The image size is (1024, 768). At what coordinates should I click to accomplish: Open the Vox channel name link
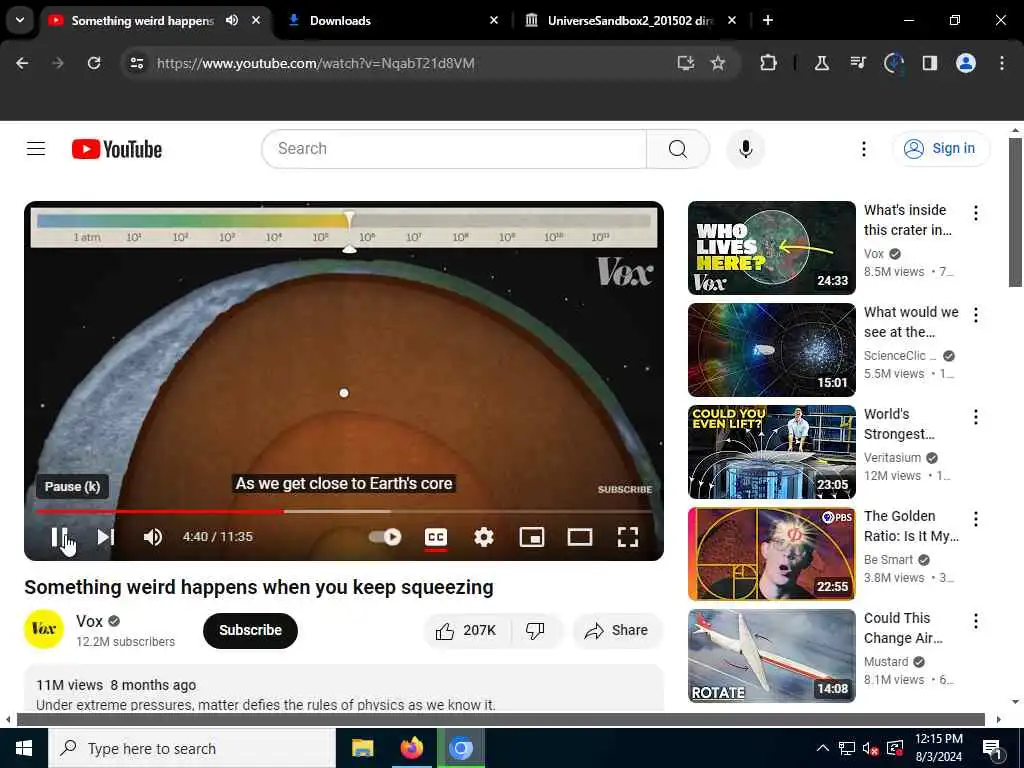89,621
